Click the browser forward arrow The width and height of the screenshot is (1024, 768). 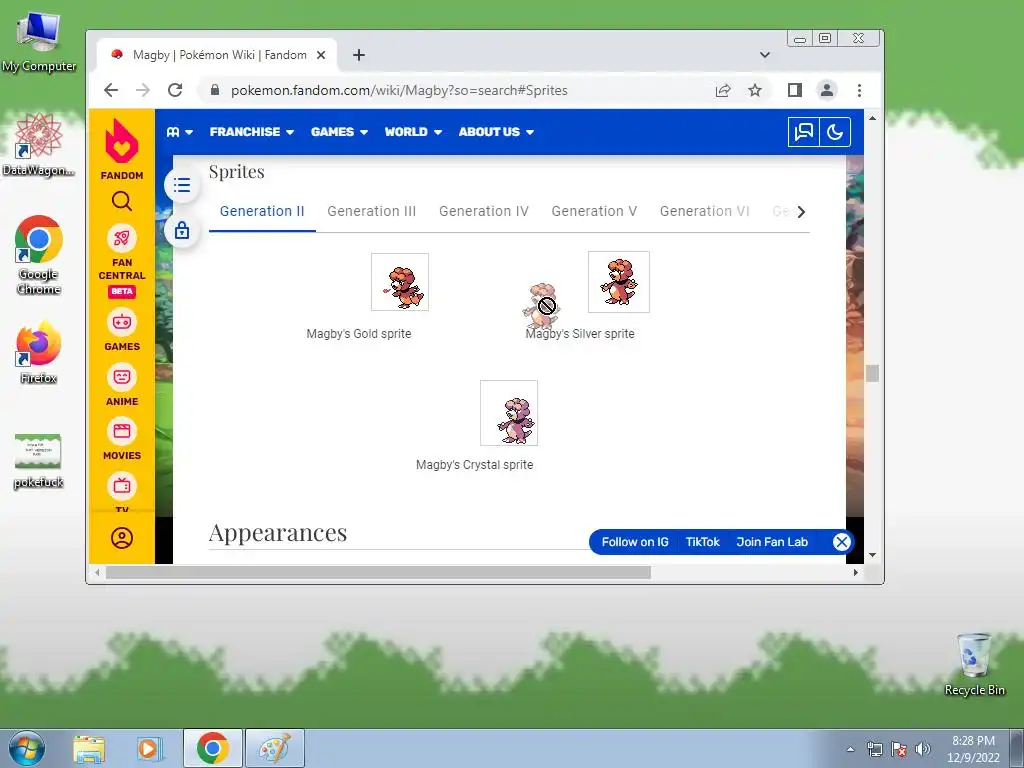(142, 90)
